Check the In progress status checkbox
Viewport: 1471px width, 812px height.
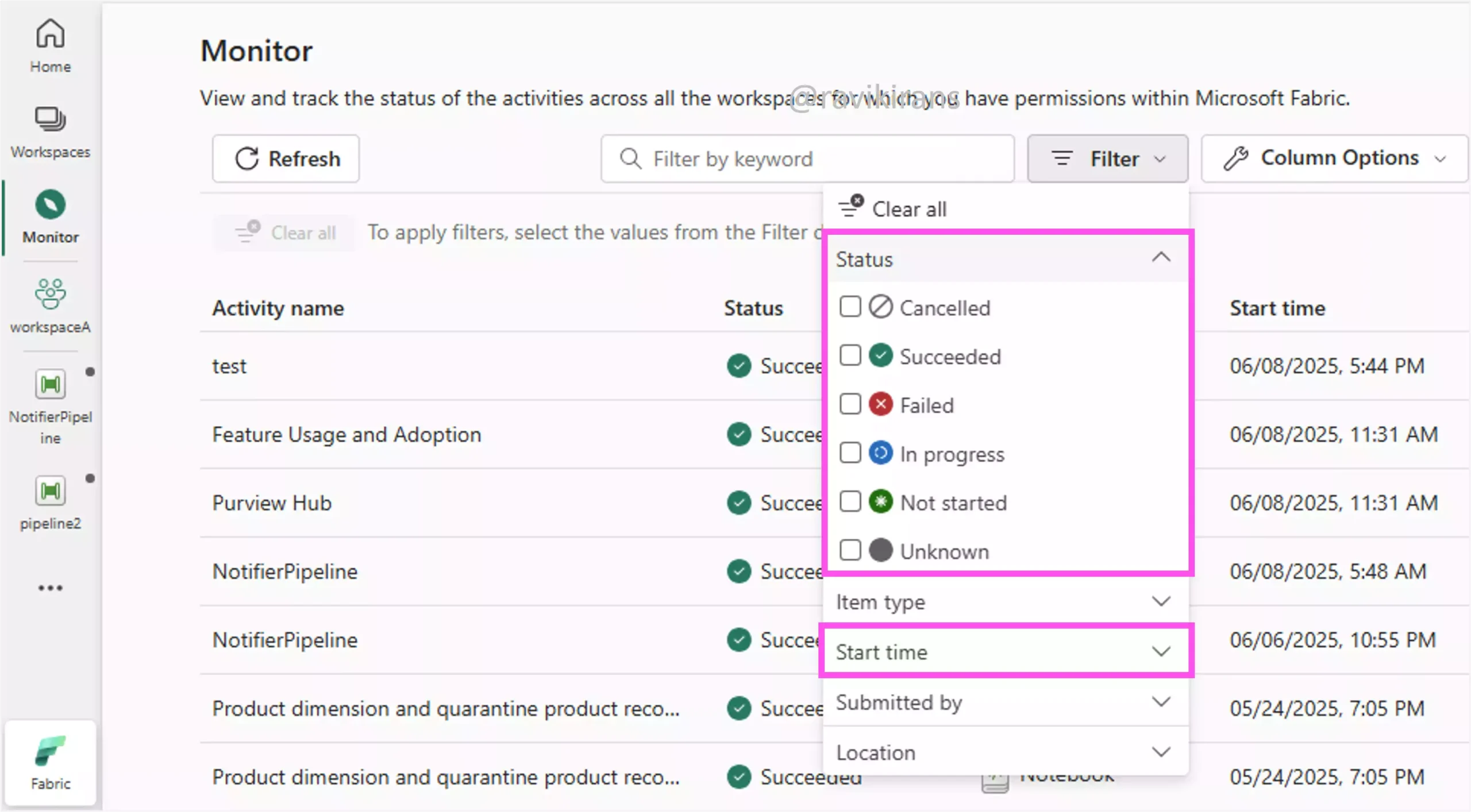point(850,454)
